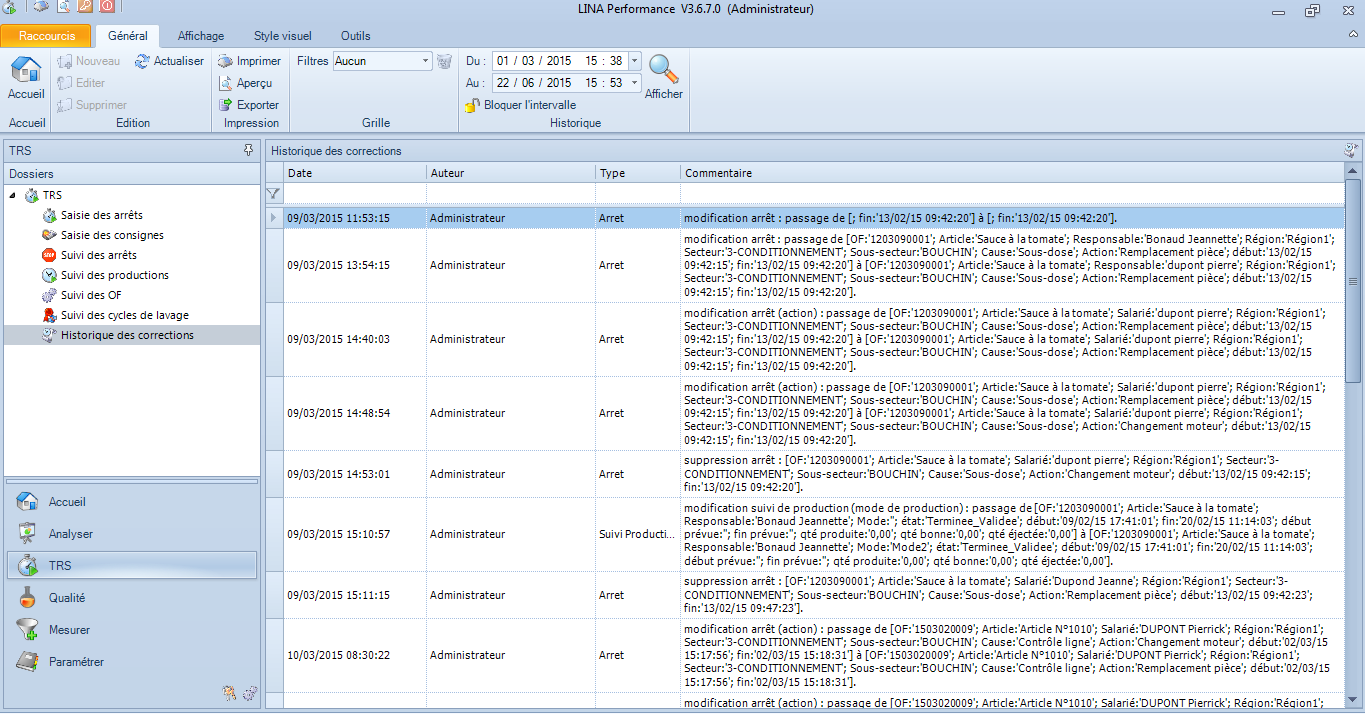
Task: Click the Suivi des productions clock icon
Action: coord(50,275)
